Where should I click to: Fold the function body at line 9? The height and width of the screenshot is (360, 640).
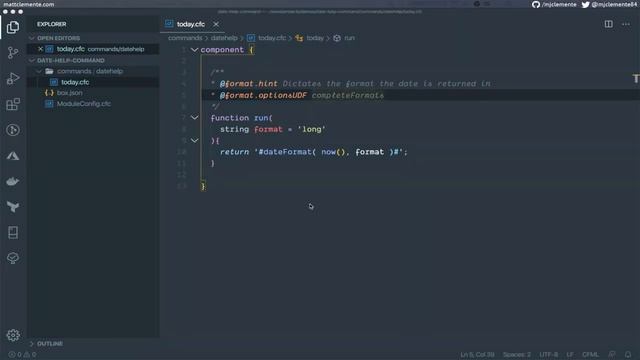194,140
